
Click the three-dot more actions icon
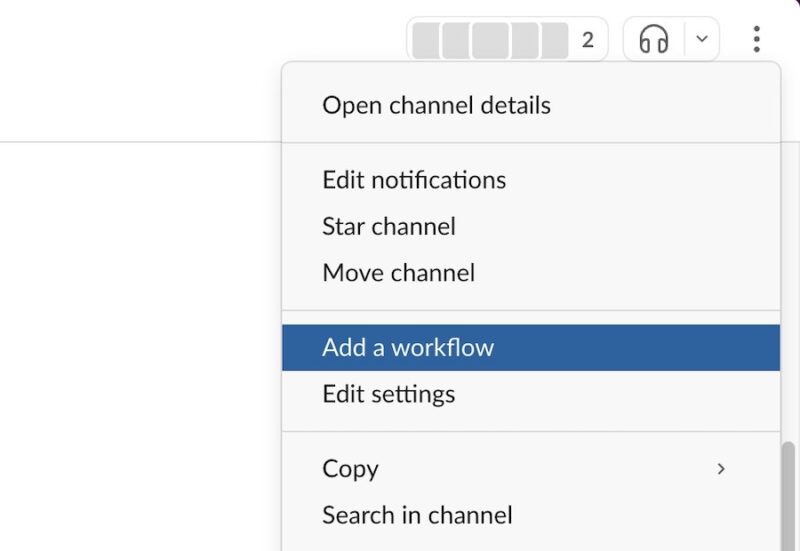pyautogui.click(x=756, y=39)
